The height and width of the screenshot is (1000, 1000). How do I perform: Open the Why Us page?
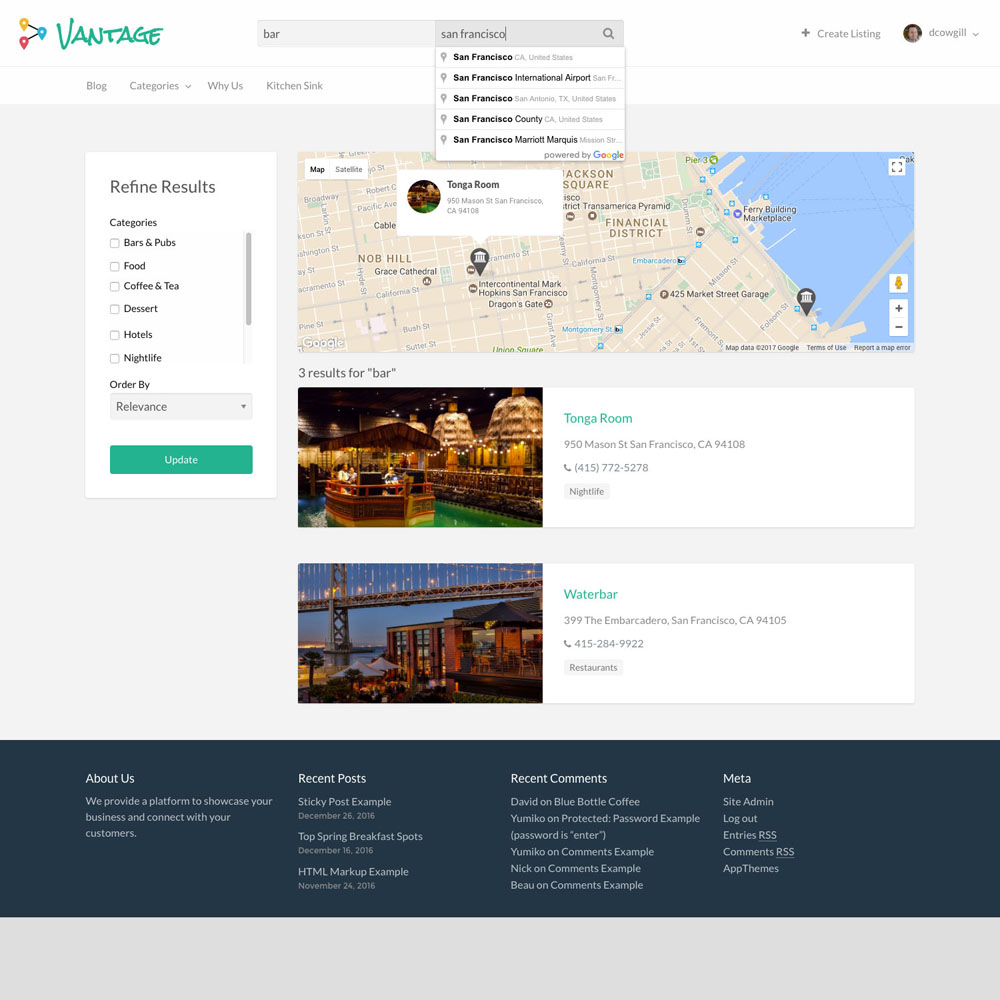pyautogui.click(x=225, y=85)
